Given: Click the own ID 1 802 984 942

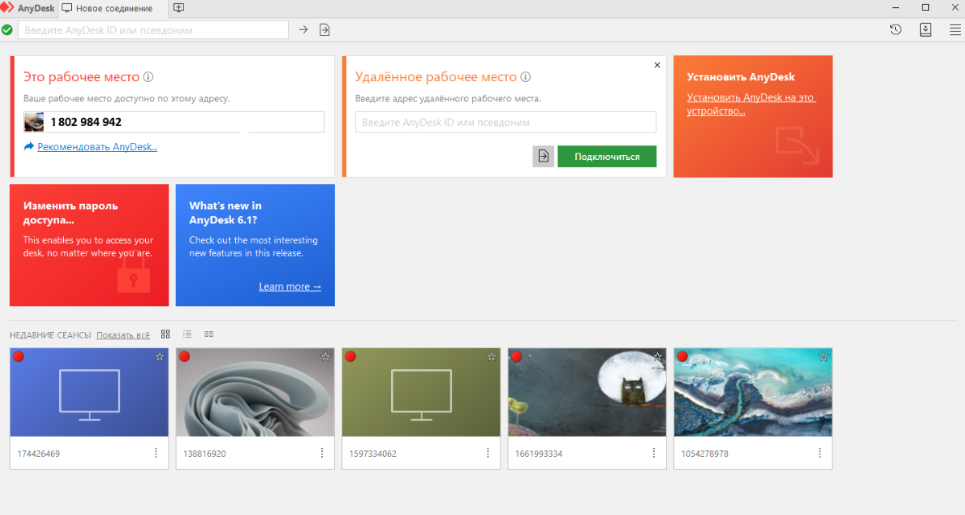Looking at the screenshot, I should tap(86, 122).
